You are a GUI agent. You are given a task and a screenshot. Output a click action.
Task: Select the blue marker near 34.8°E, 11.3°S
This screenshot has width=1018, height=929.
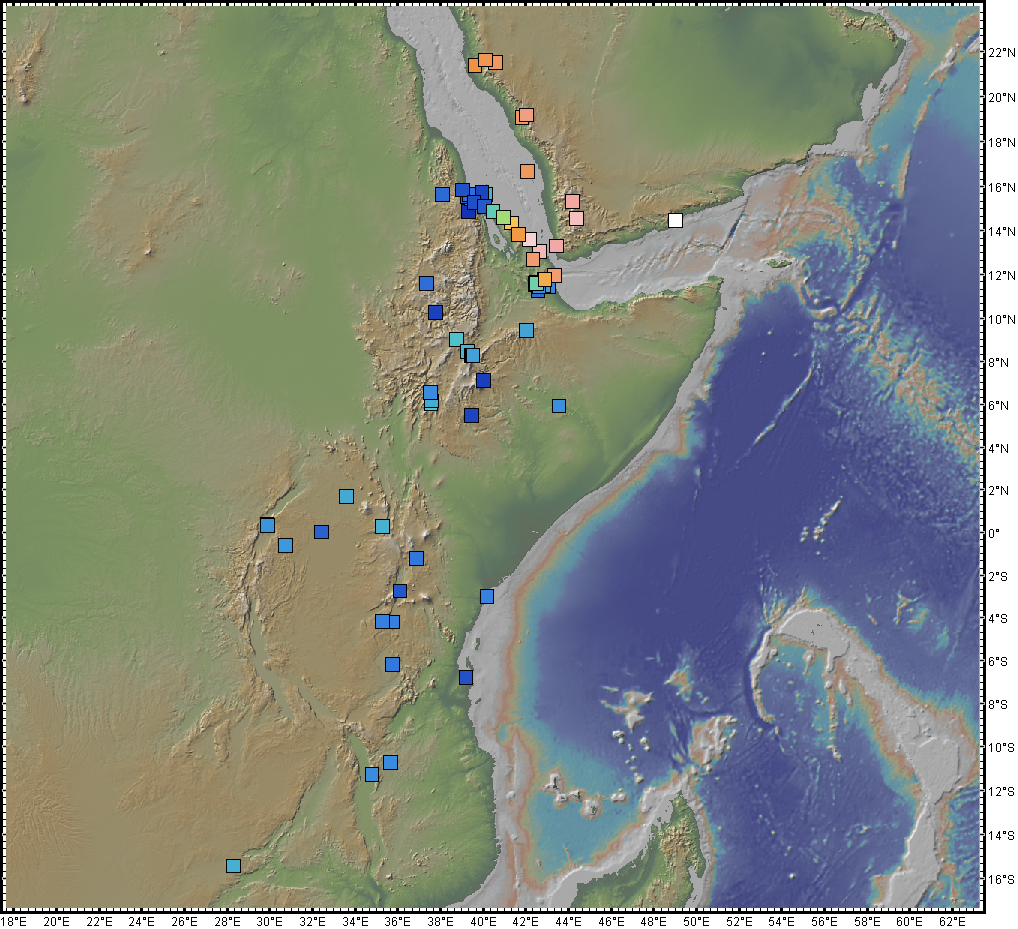pyautogui.click(x=372, y=774)
